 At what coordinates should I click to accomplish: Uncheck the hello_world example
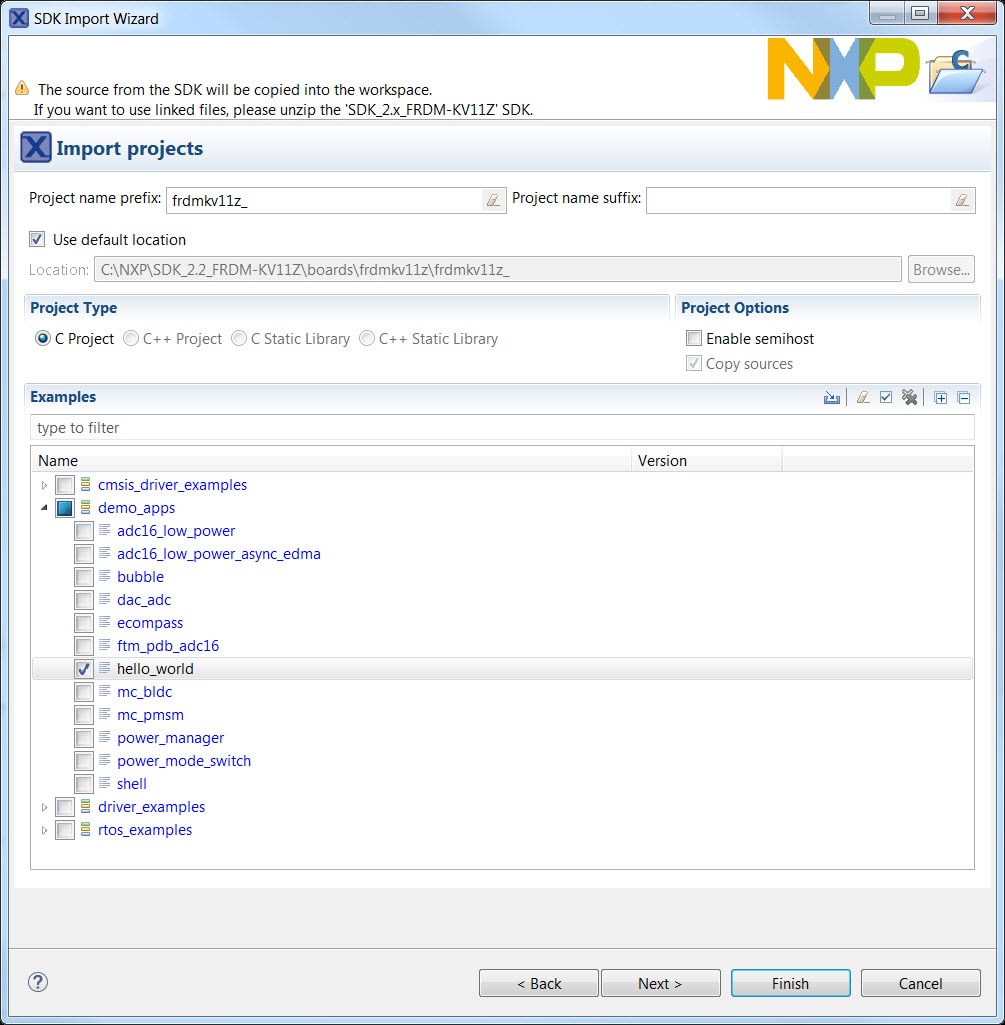coord(85,669)
